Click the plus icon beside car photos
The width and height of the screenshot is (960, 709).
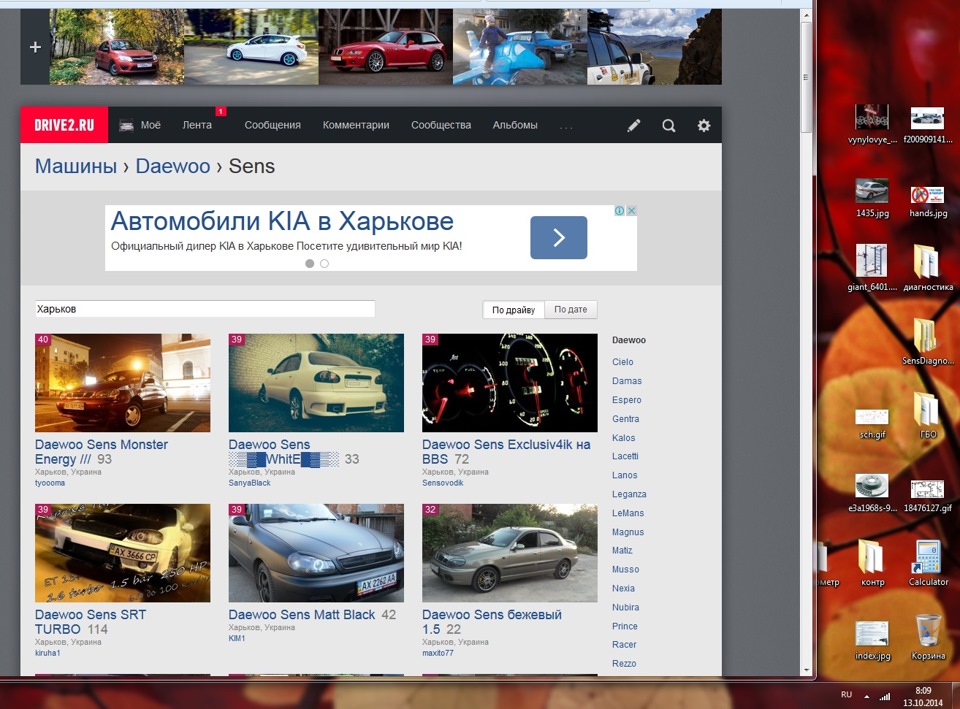[35, 47]
